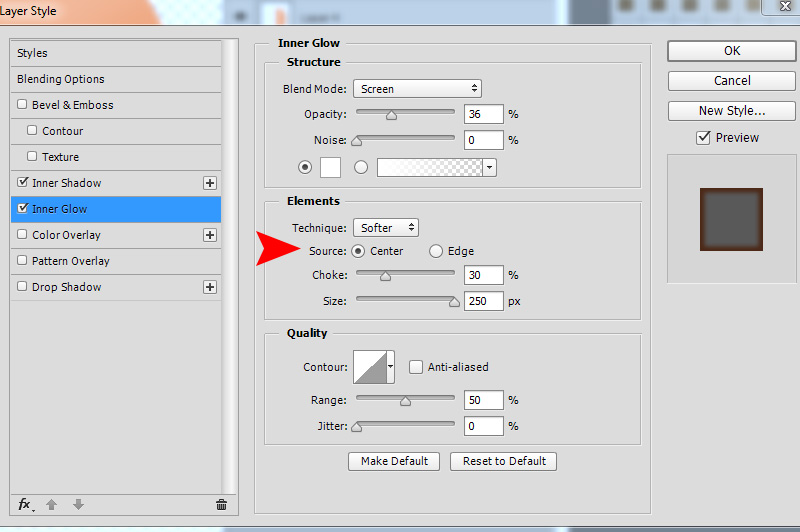Enable the Contour sub-option checkbox
800x532 pixels.
pos(32,131)
